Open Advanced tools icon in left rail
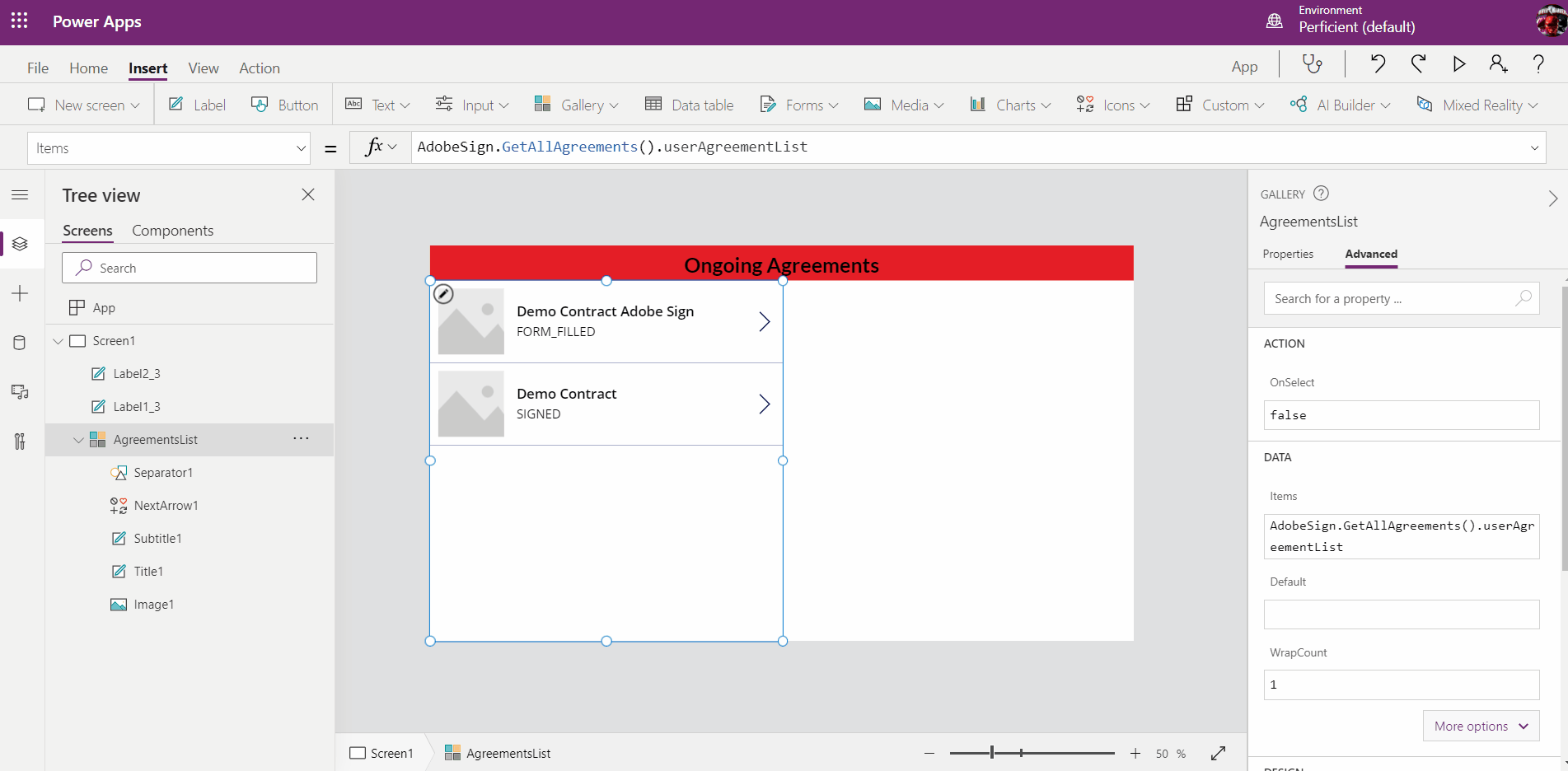The height and width of the screenshot is (771, 1568). [21, 442]
